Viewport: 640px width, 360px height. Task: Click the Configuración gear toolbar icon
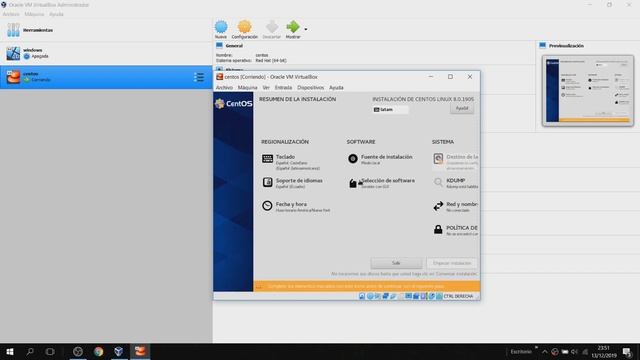(244, 29)
